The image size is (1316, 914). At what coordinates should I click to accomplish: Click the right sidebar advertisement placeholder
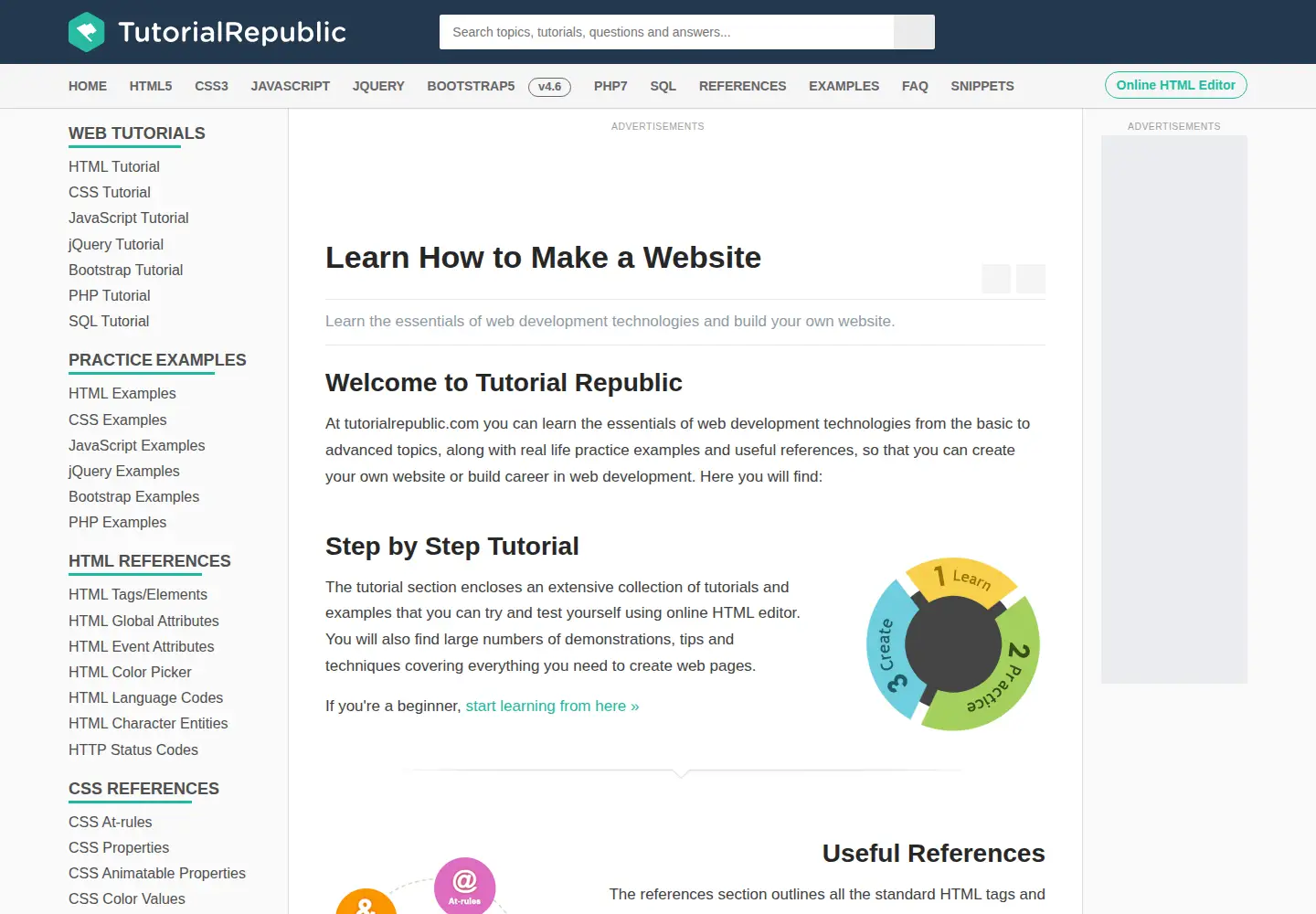click(1174, 409)
